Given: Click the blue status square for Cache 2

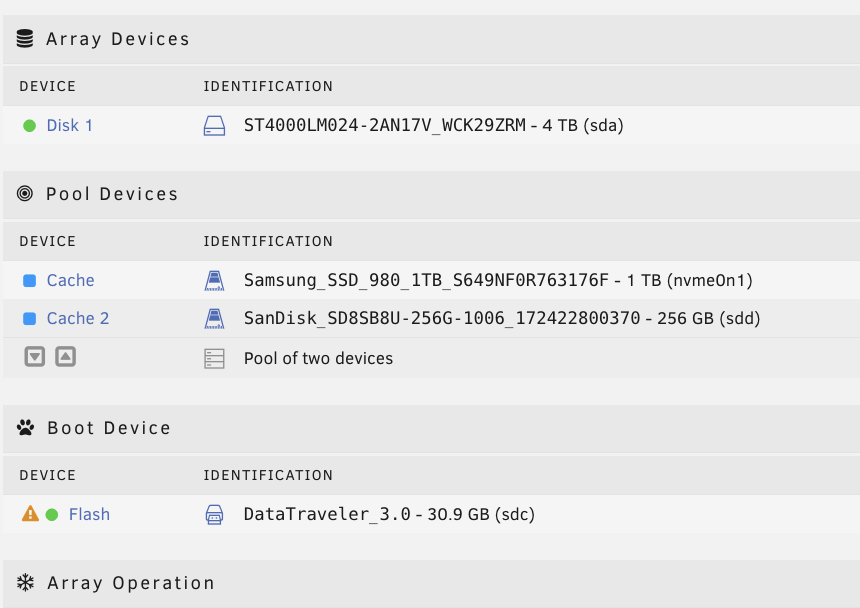Looking at the screenshot, I should pyautogui.click(x=30, y=319).
